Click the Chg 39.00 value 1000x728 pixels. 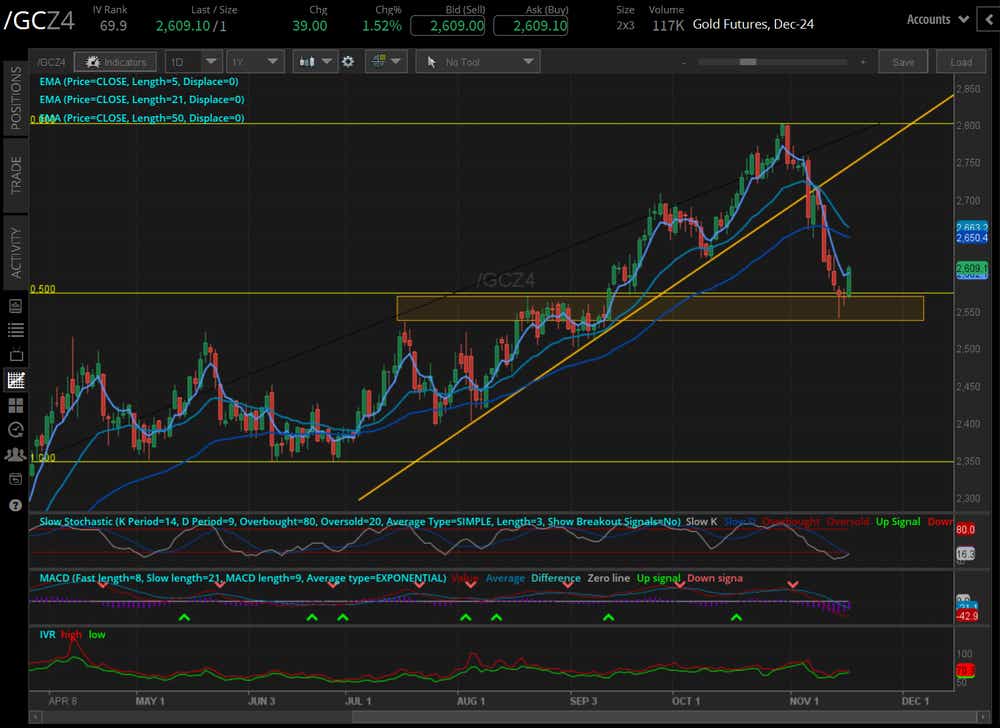310,26
